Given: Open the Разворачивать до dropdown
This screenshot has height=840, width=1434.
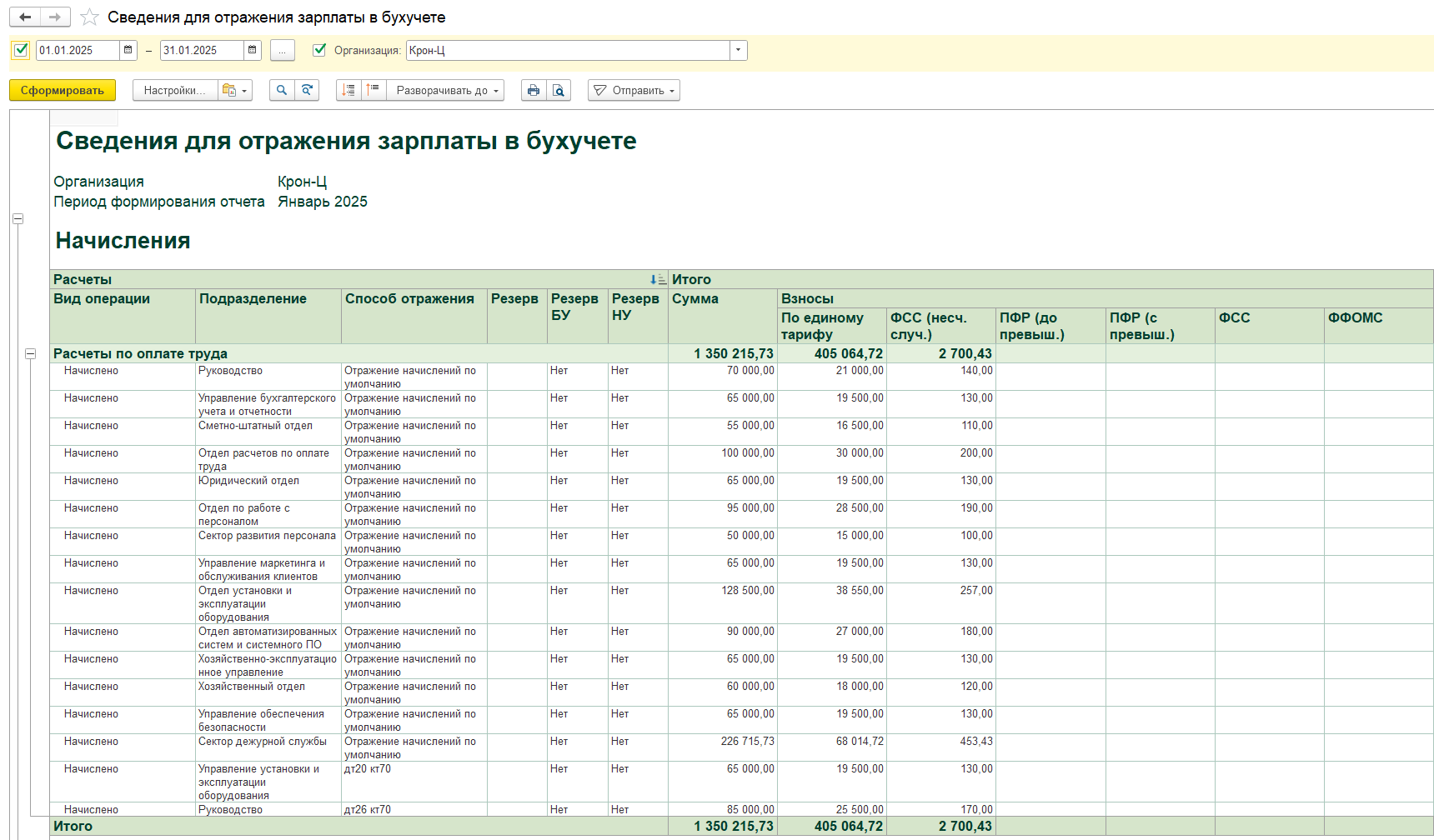Looking at the screenshot, I should (x=447, y=90).
